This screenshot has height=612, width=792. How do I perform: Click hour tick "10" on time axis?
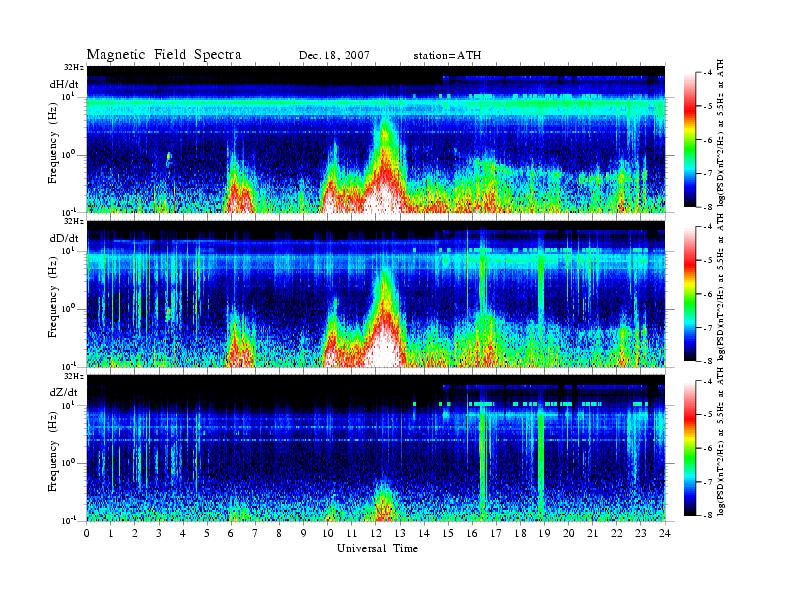(x=328, y=533)
